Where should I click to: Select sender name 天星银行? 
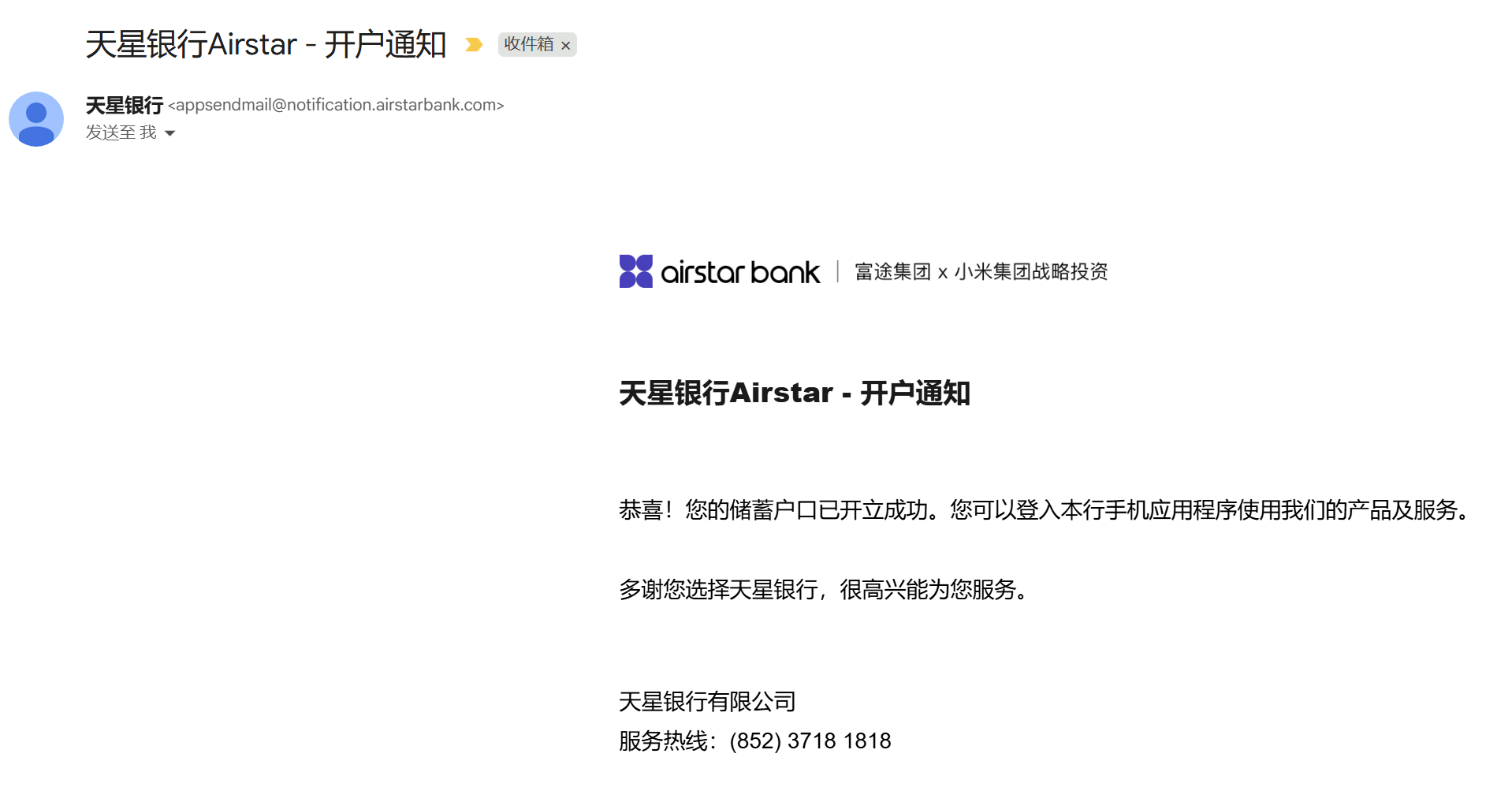[x=125, y=105]
